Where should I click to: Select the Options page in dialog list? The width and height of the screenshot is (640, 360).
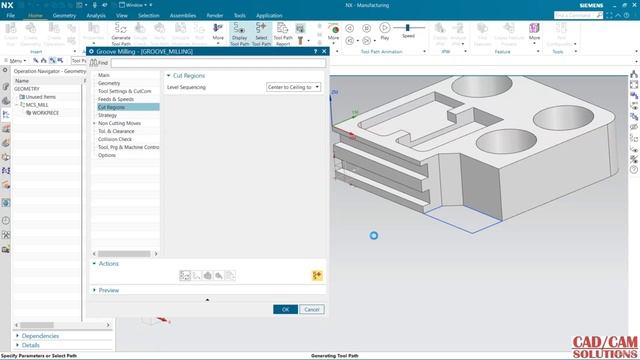pos(107,156)
